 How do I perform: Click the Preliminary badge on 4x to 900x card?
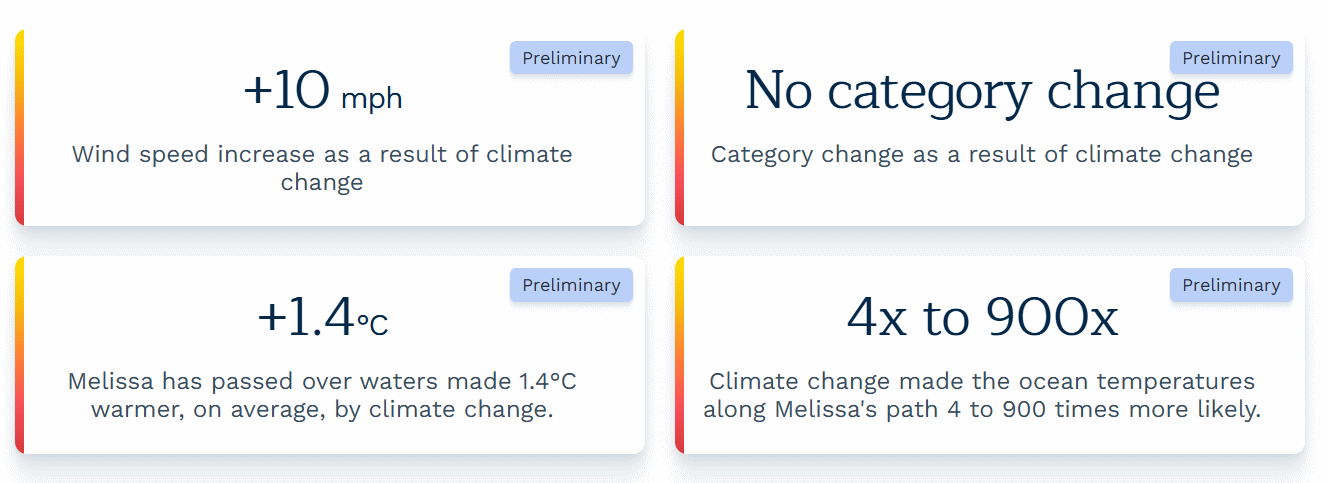click(1231, 285)
